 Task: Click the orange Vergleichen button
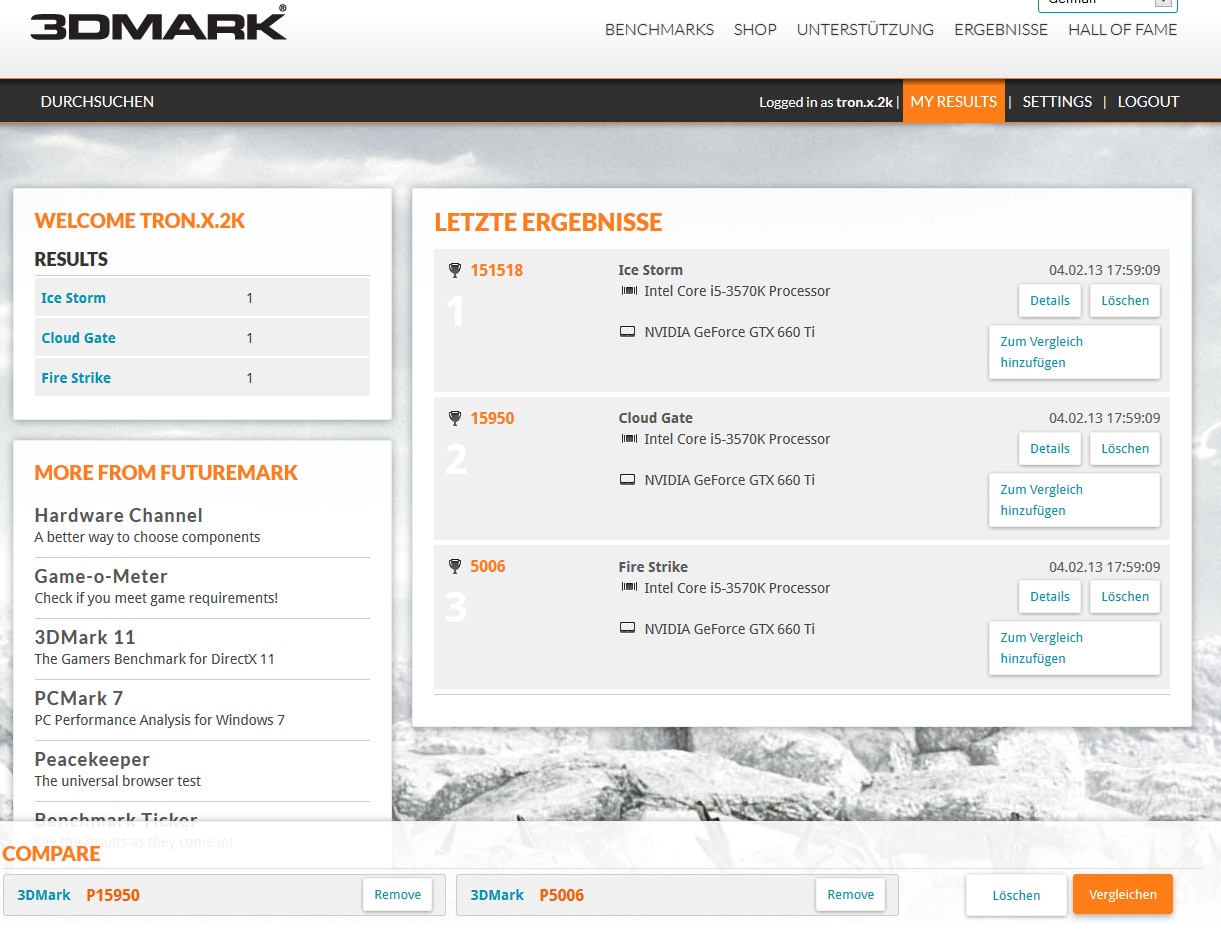coord(1123,895)
